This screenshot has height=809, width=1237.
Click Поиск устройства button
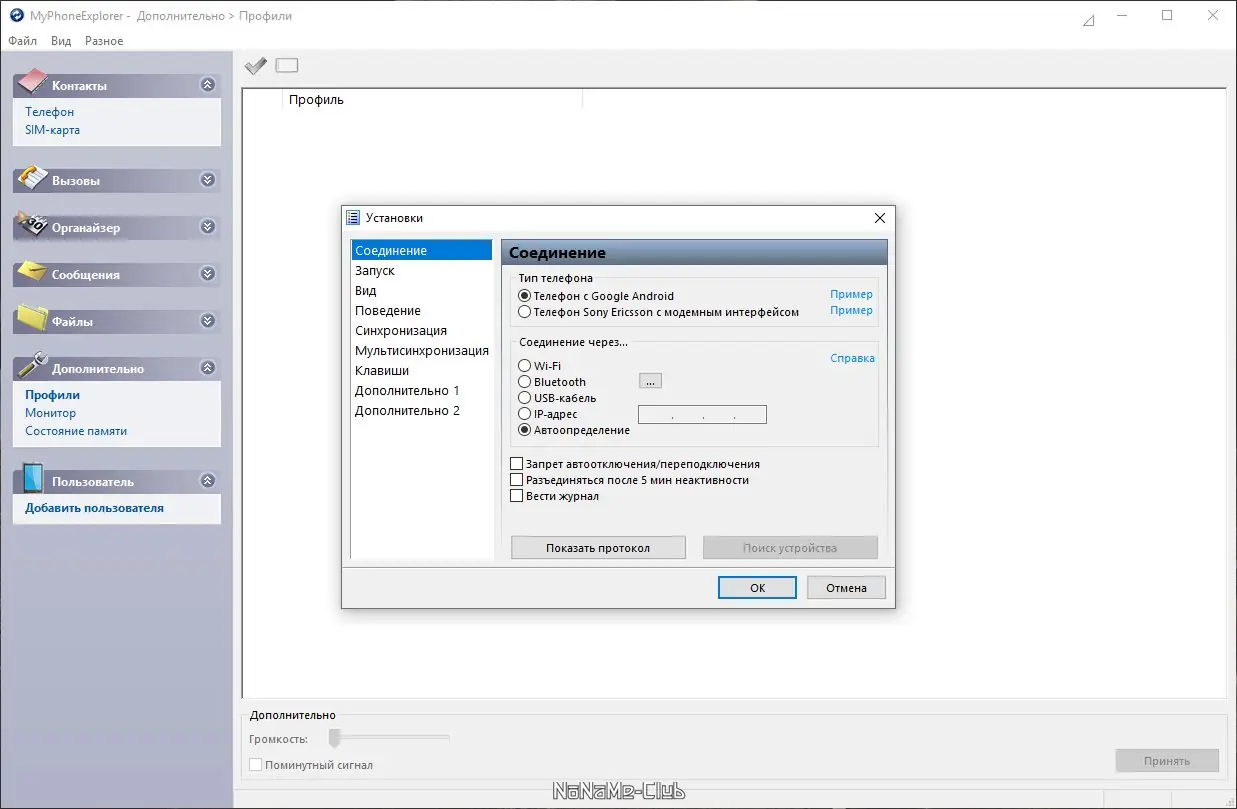point(790,548)
